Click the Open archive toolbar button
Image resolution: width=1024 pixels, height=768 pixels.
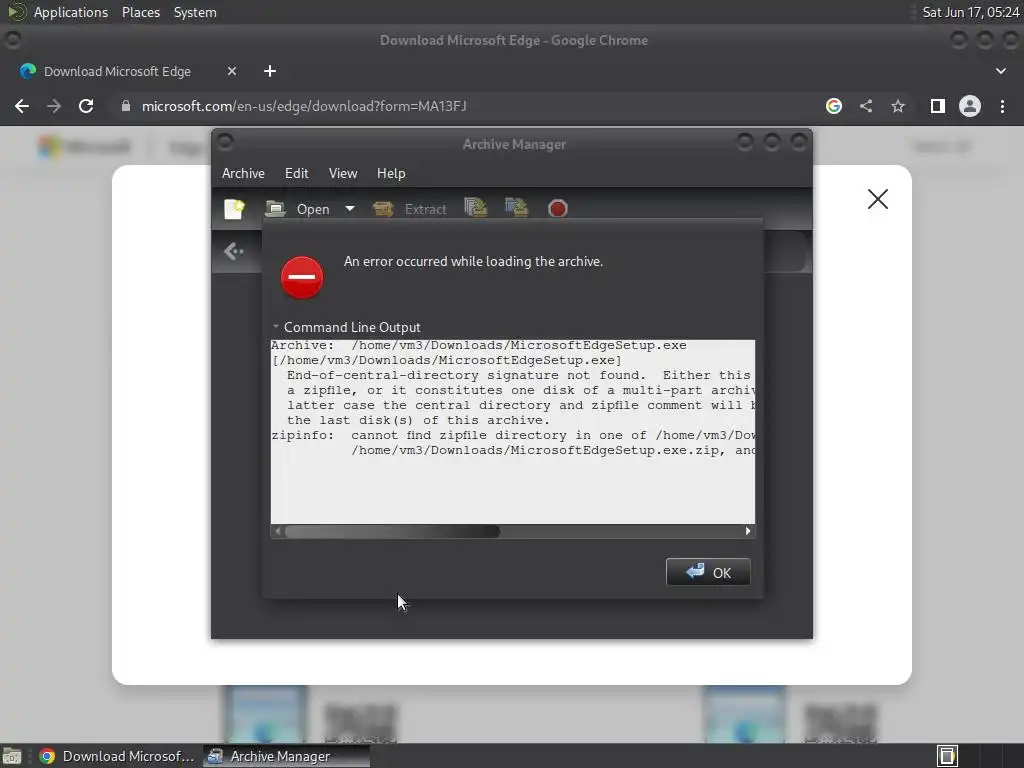click(298, 209)
